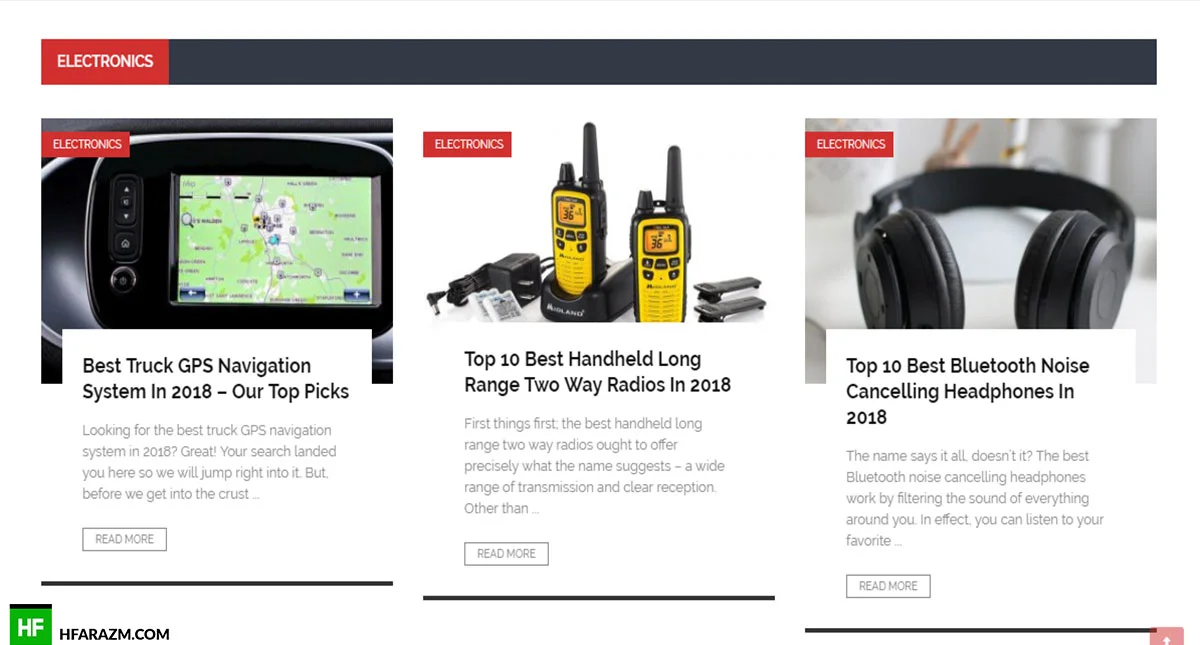Image resolution: width=1200 pixels, height=645 pixels.
Task: Open the HFARAZM.COM watermark link
Action: pos(114,634)
